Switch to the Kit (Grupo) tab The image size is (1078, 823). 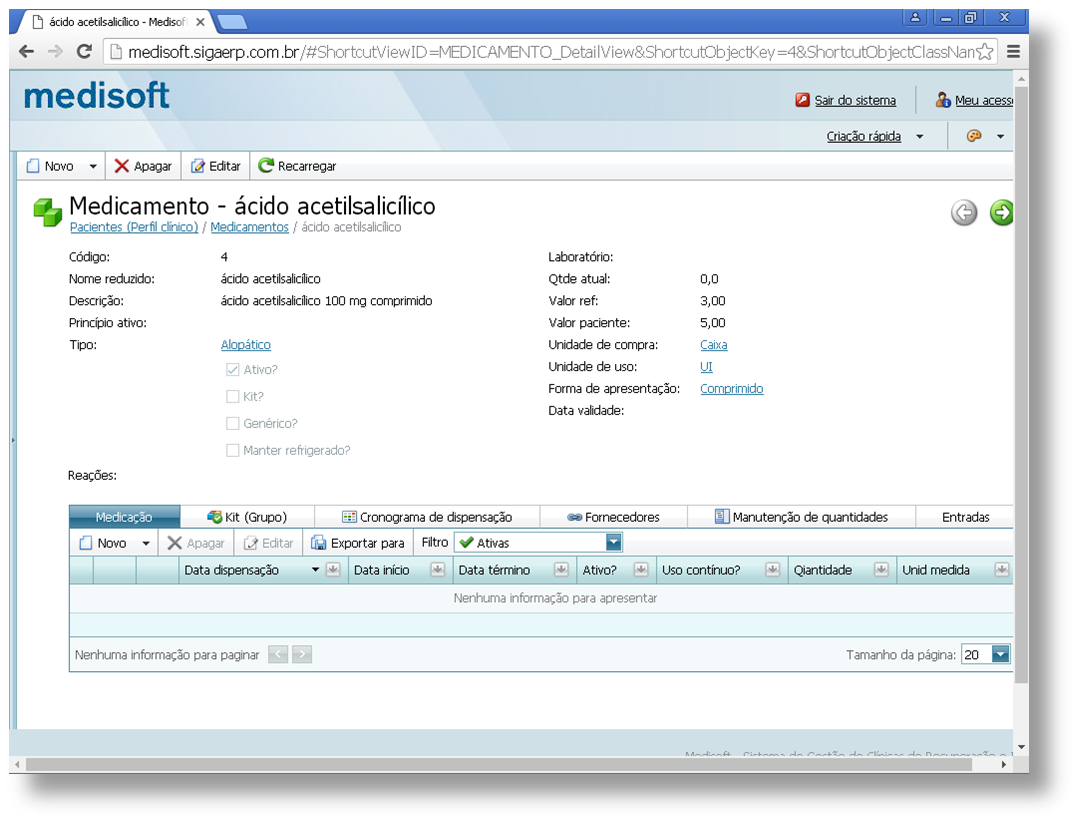point(247,516)
